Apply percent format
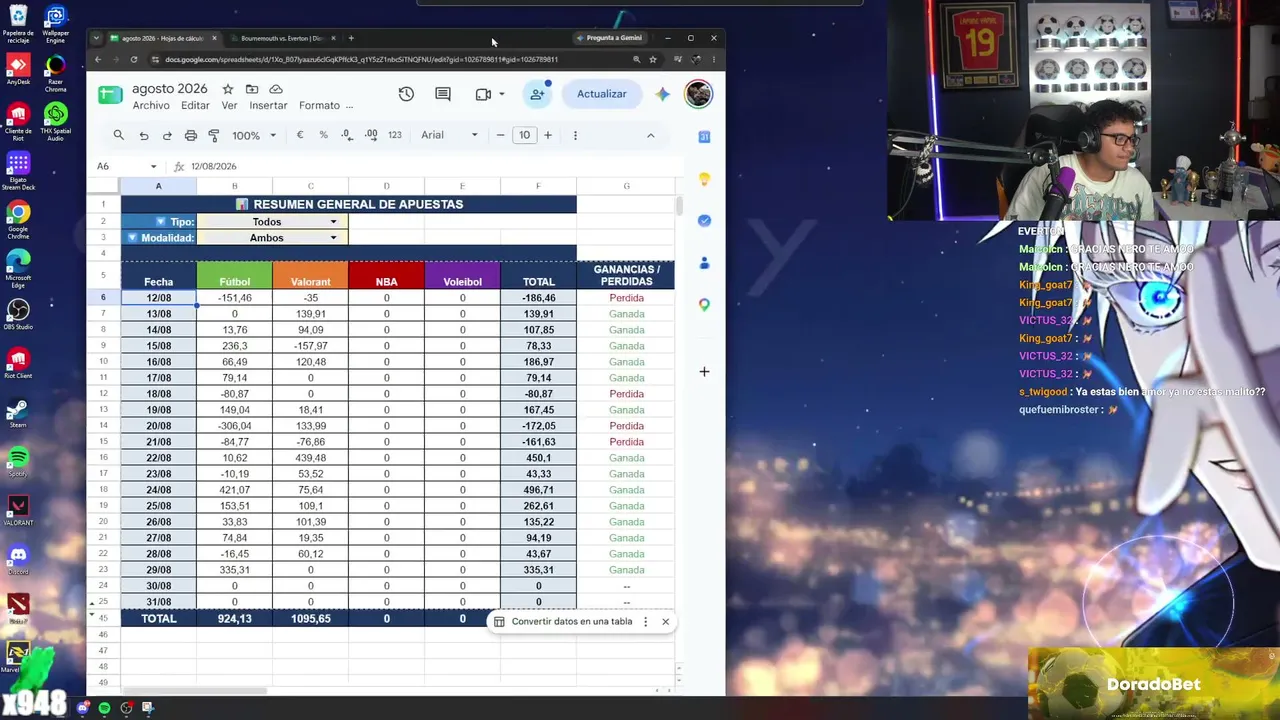 (x=323, y=135)
